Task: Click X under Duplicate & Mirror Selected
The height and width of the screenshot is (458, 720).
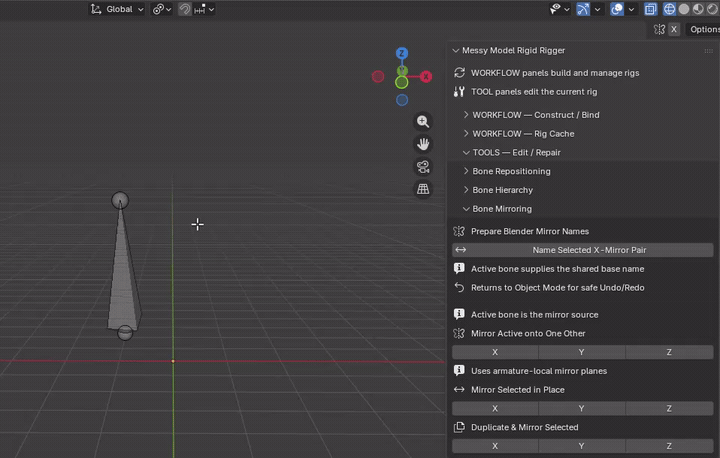Action: [x=495, y=446]
